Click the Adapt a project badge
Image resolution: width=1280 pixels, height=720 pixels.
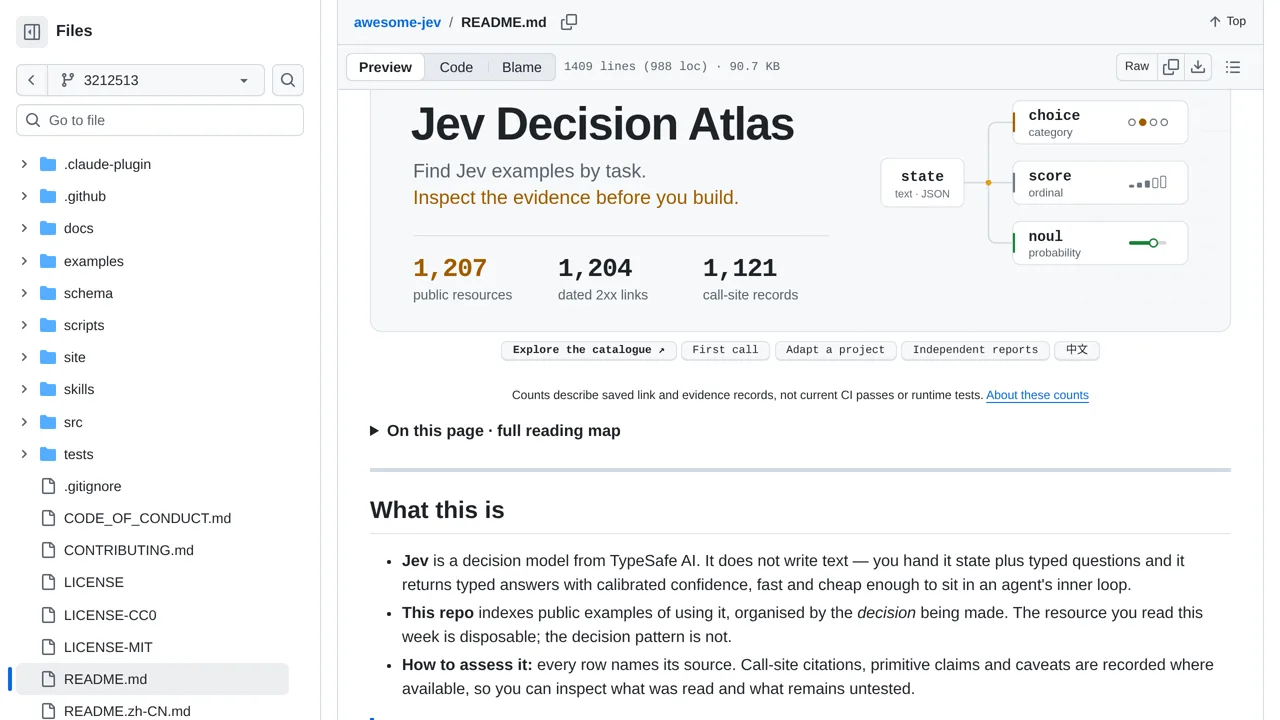[835, 350]
